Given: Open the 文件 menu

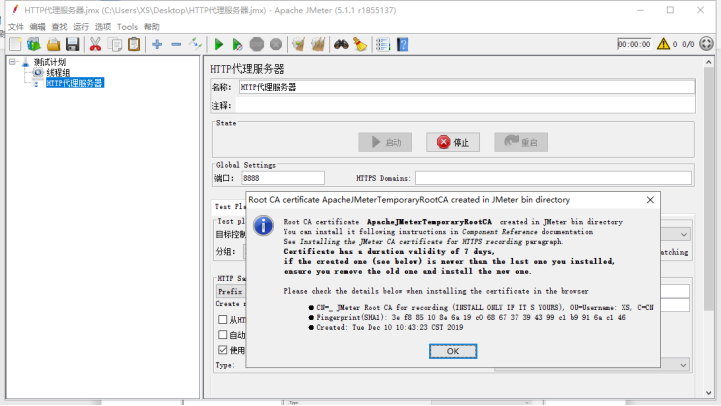Looking at the screenshot, I should pyautogui.click(x=16, y=27).
